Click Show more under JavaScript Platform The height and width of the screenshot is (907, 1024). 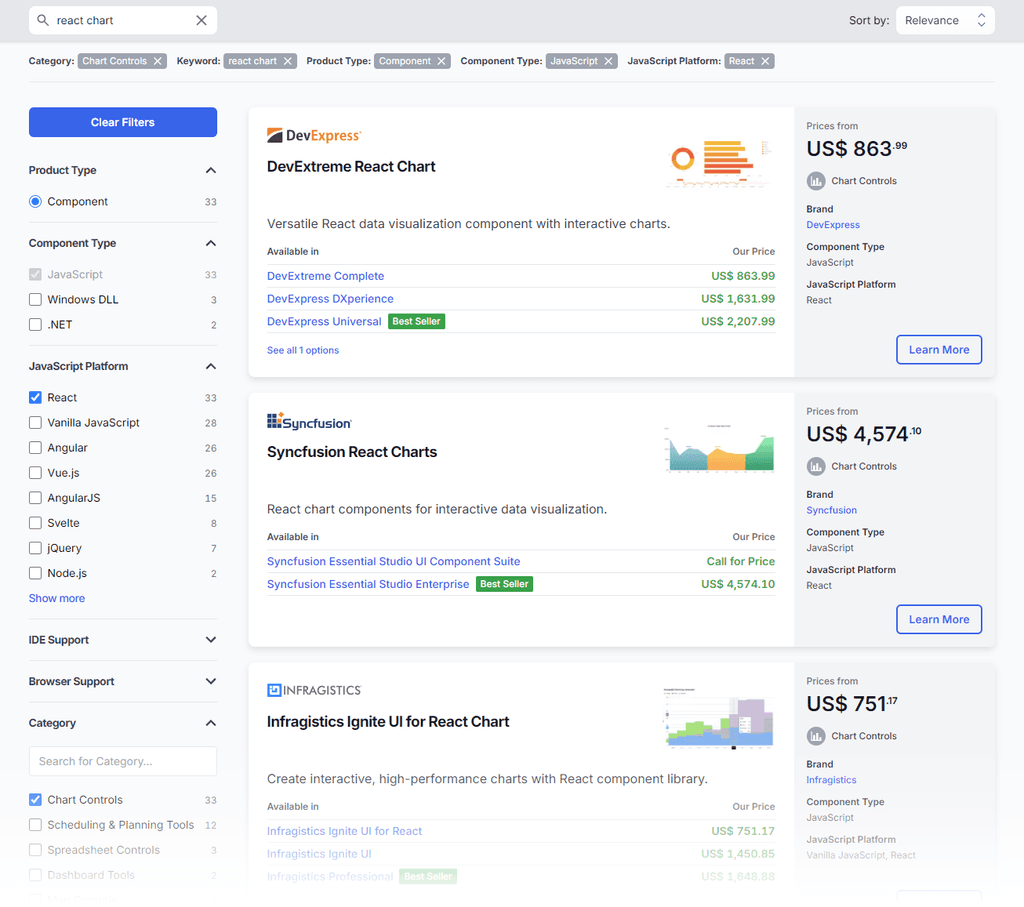(57, 598)
